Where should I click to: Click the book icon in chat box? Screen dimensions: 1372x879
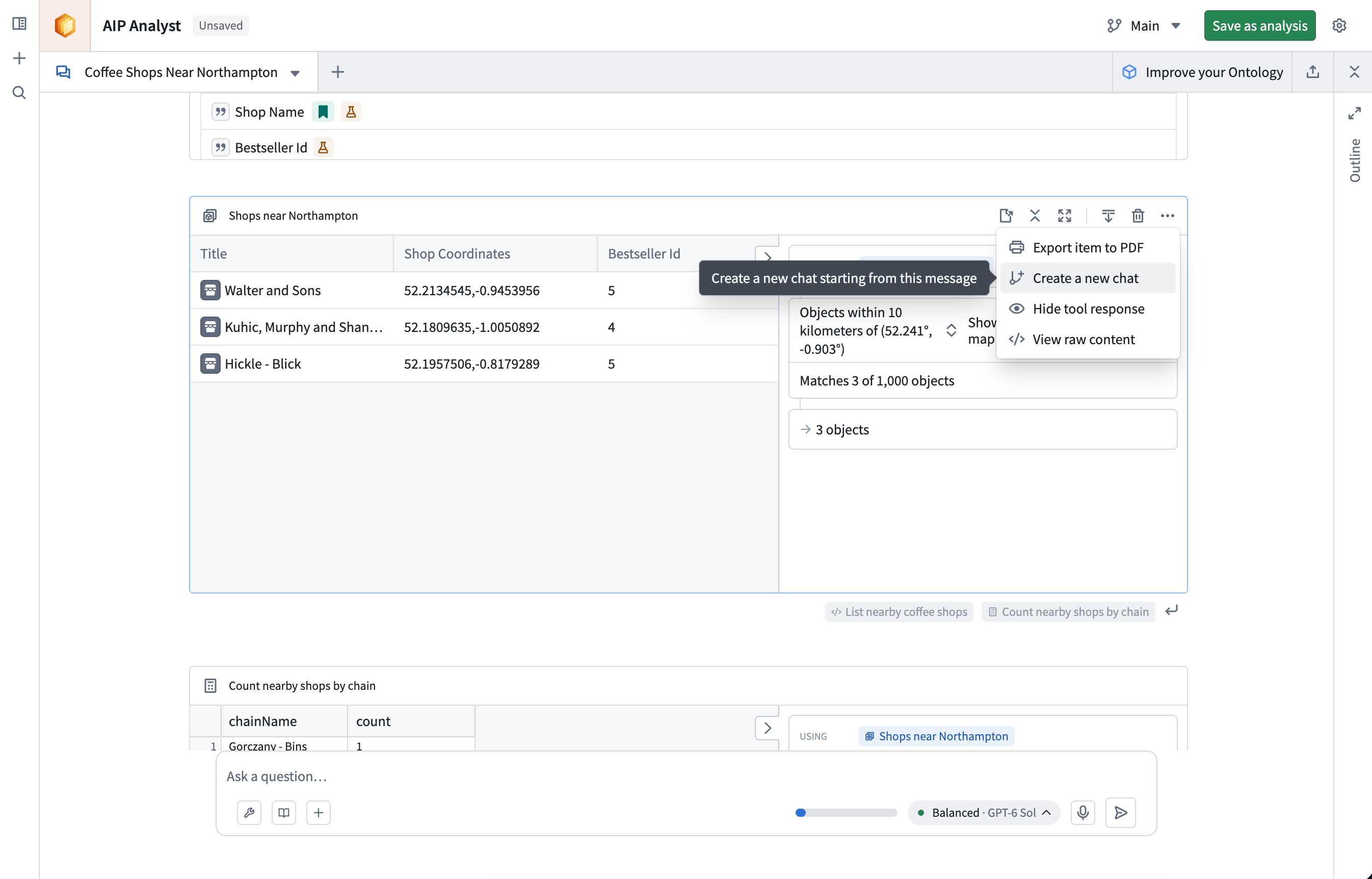(283, 813)
